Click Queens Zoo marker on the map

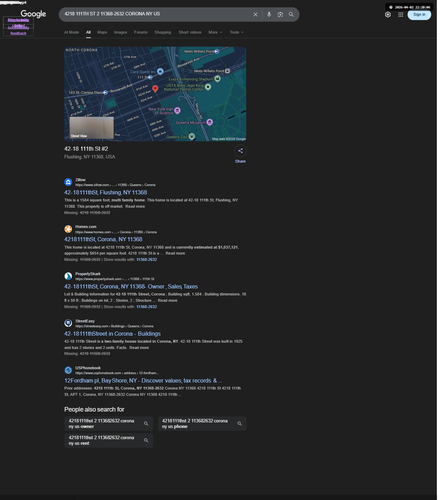pos(192,136)
